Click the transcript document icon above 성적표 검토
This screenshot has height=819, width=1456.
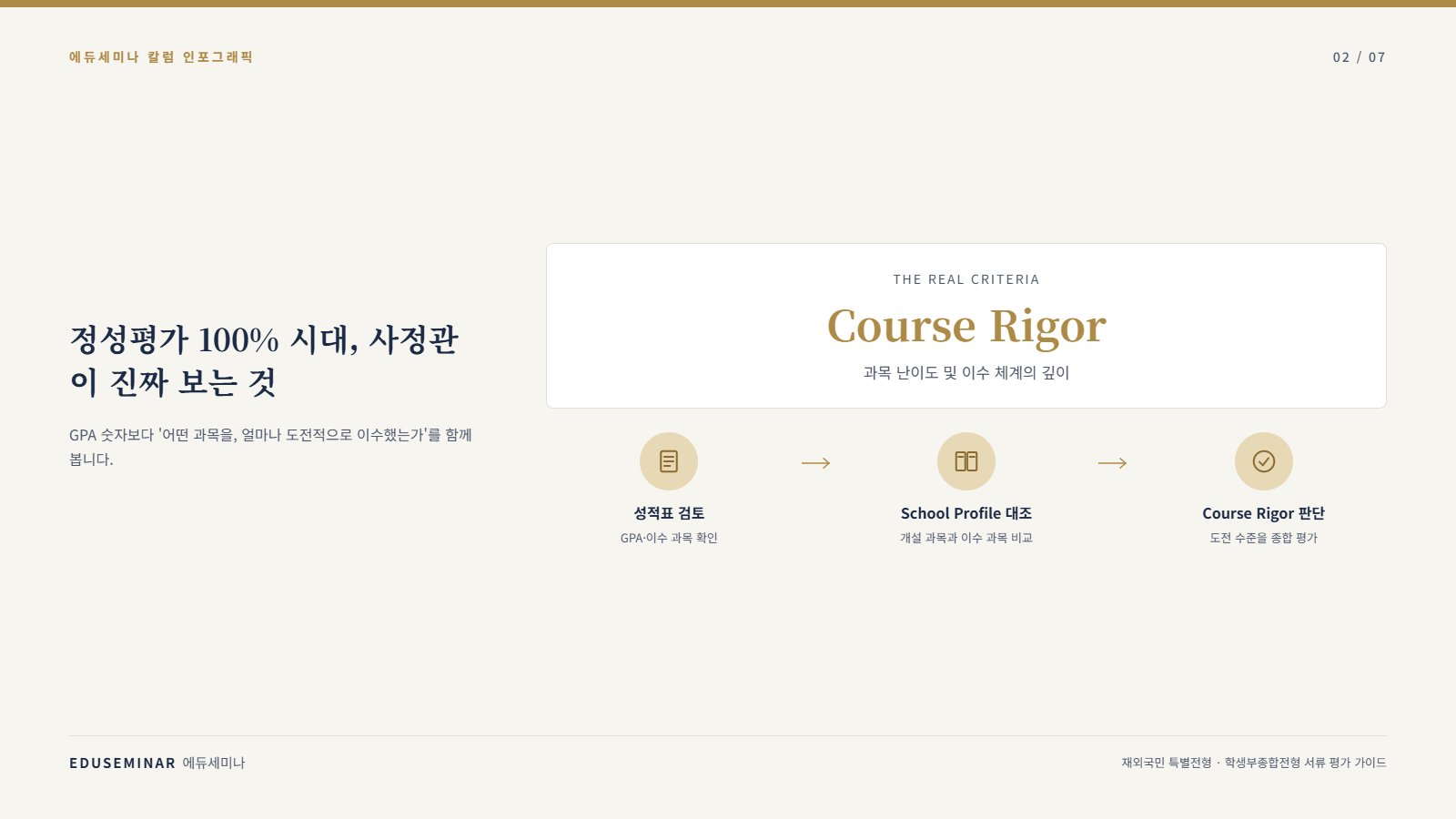tap(669, 461)
